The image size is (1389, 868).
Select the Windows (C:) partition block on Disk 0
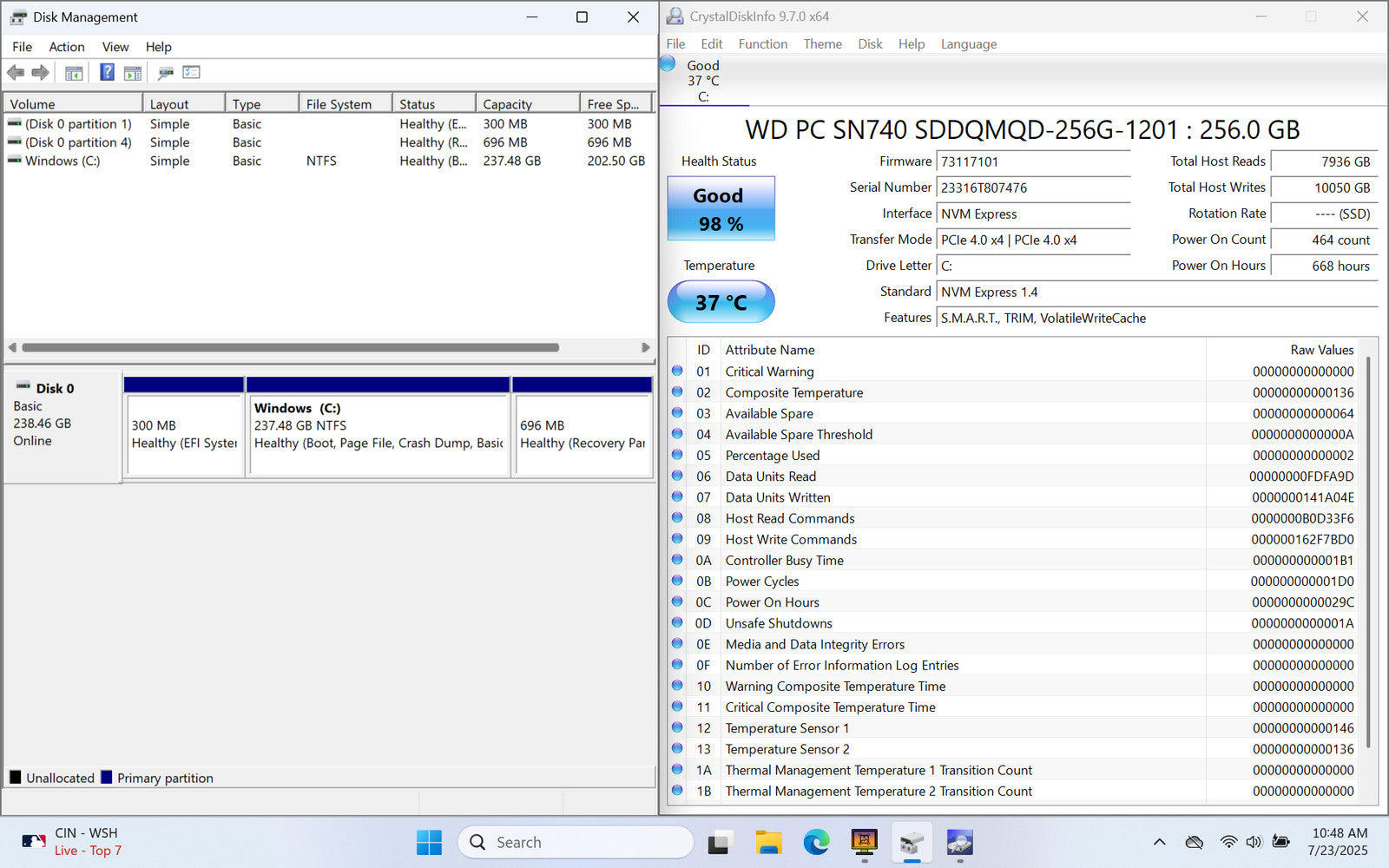point(379,425)
